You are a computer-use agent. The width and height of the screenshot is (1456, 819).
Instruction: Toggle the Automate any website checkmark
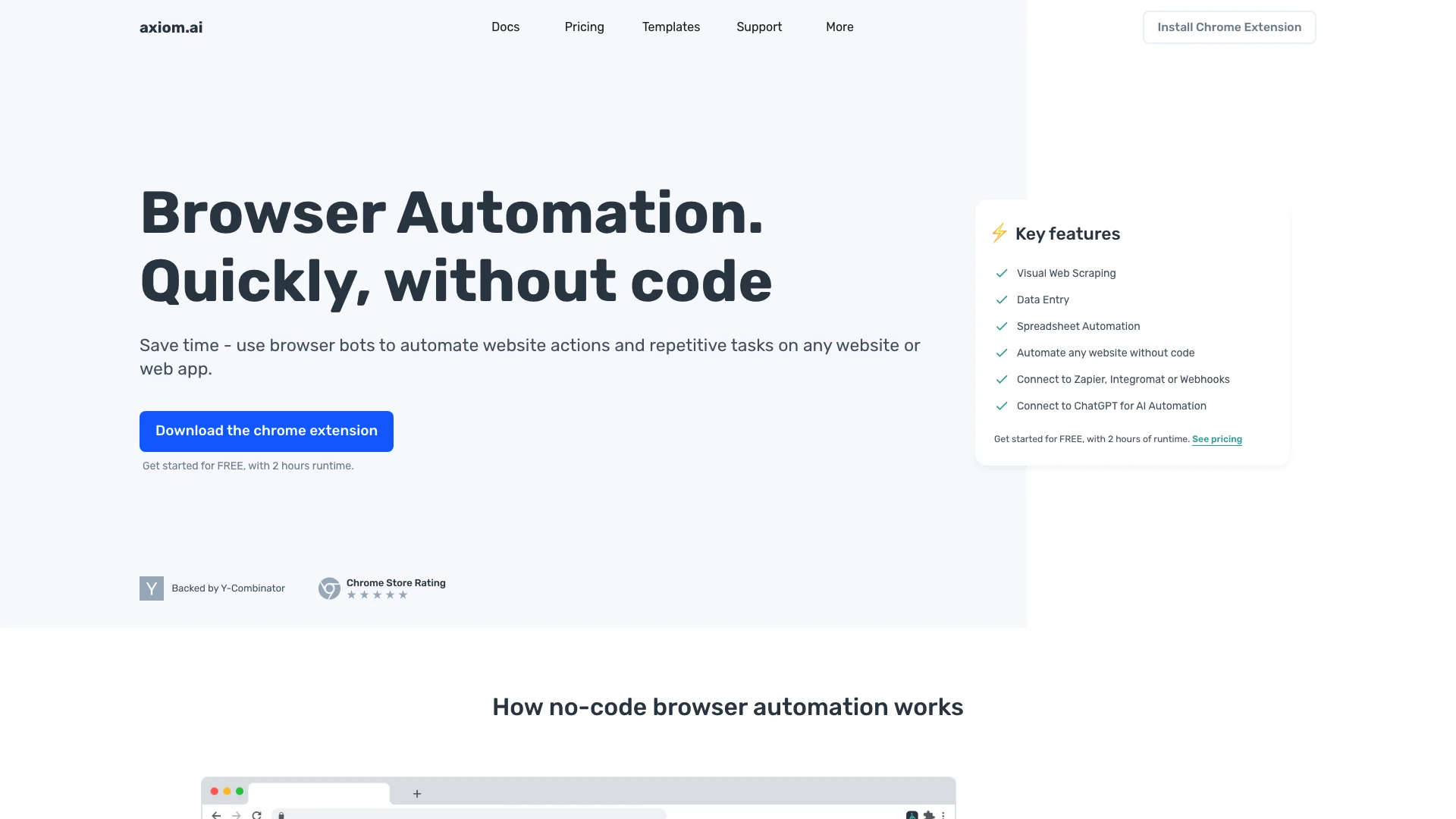(1001, 352)
